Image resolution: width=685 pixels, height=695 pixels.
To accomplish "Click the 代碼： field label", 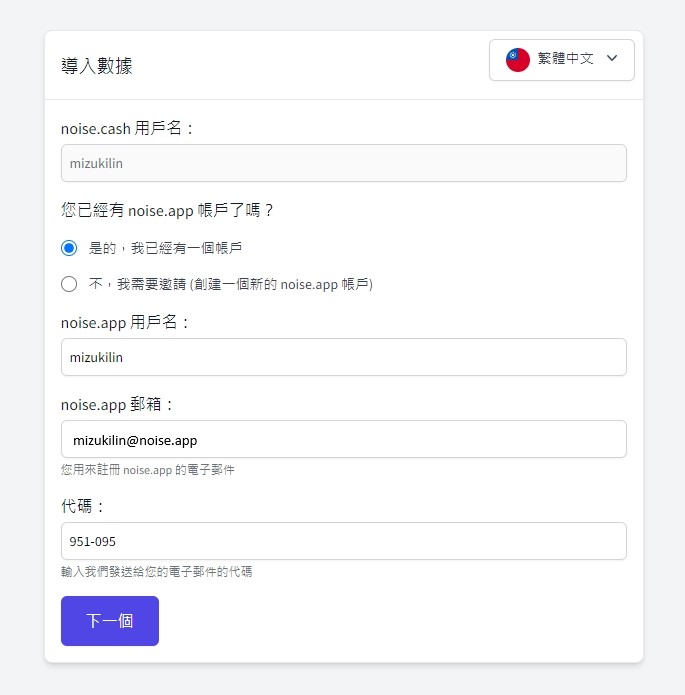I will coord(82,506).
